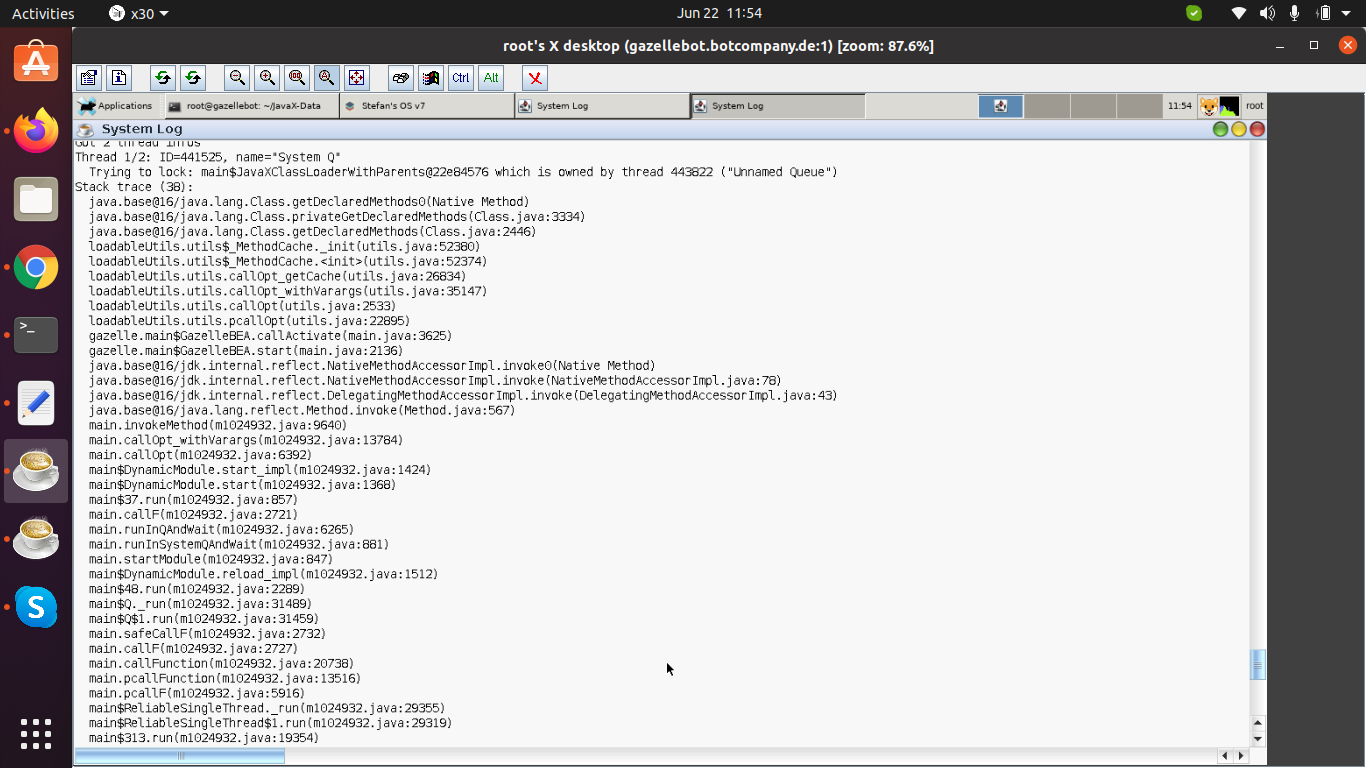Send Ctrl-Alt-Del using the keys icon

tap(401, 78)
